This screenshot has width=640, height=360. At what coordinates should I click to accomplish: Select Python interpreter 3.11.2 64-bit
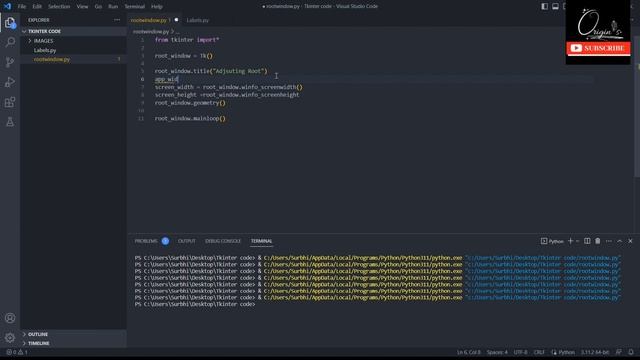595,352
